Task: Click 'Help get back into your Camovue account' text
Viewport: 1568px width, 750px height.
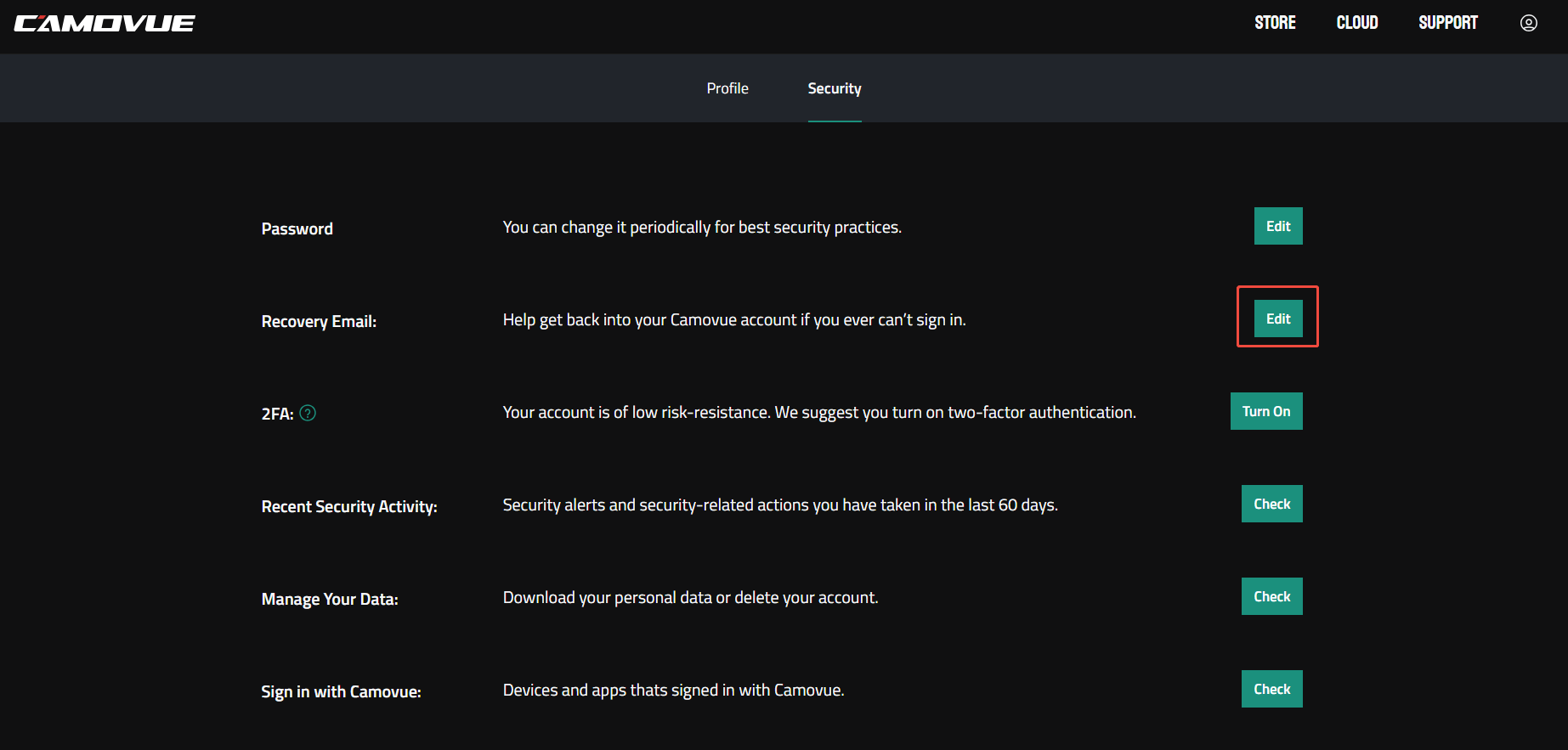Action: tap(734, 319)
